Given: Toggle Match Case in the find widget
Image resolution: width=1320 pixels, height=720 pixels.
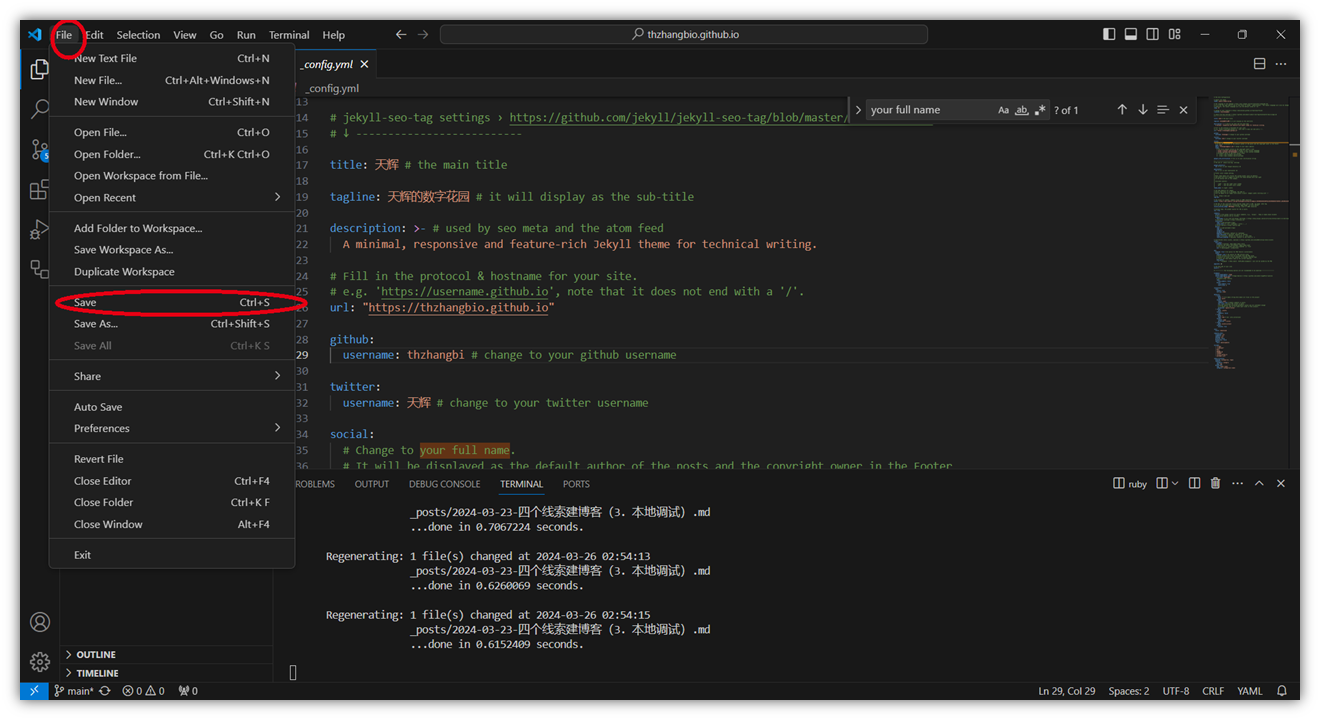Looking at the screenshot, I should pyautogui.click(x=1003, y=110).
